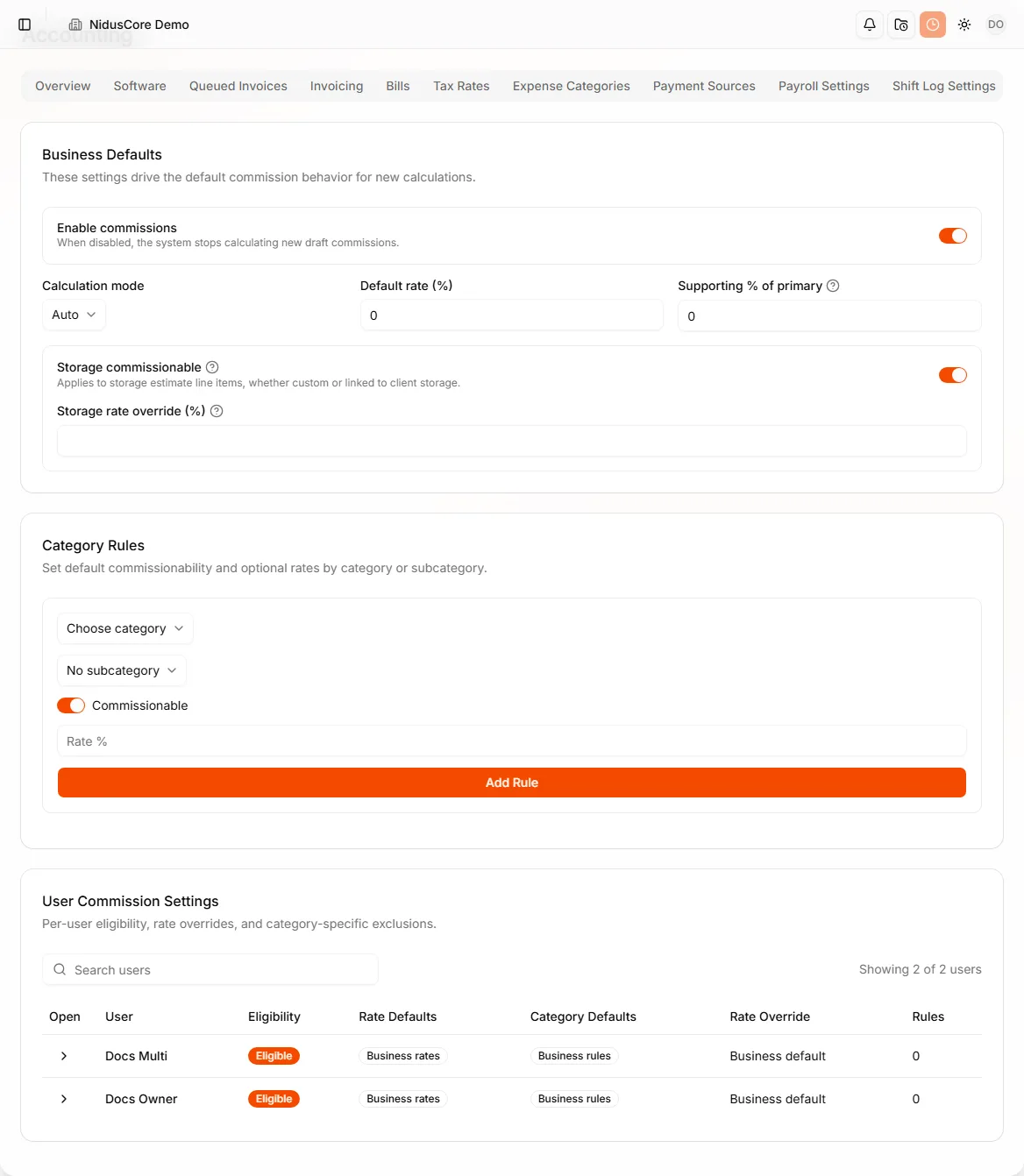The width and height of the screenshot is (1024, 1176).
Task: Click the Docs Multi user name
Action: pyautogui.click(x=136, y=1056)
